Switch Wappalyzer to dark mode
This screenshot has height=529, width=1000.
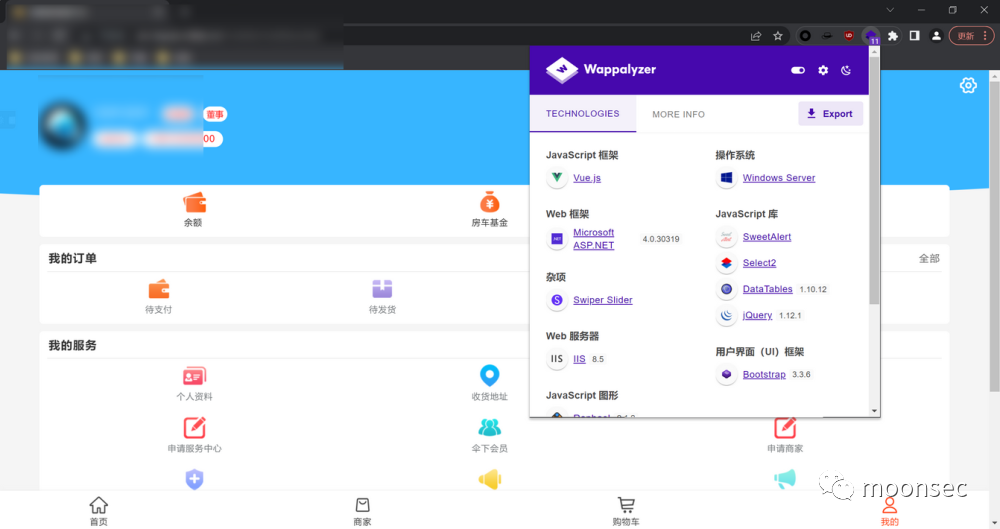point(846,70)
